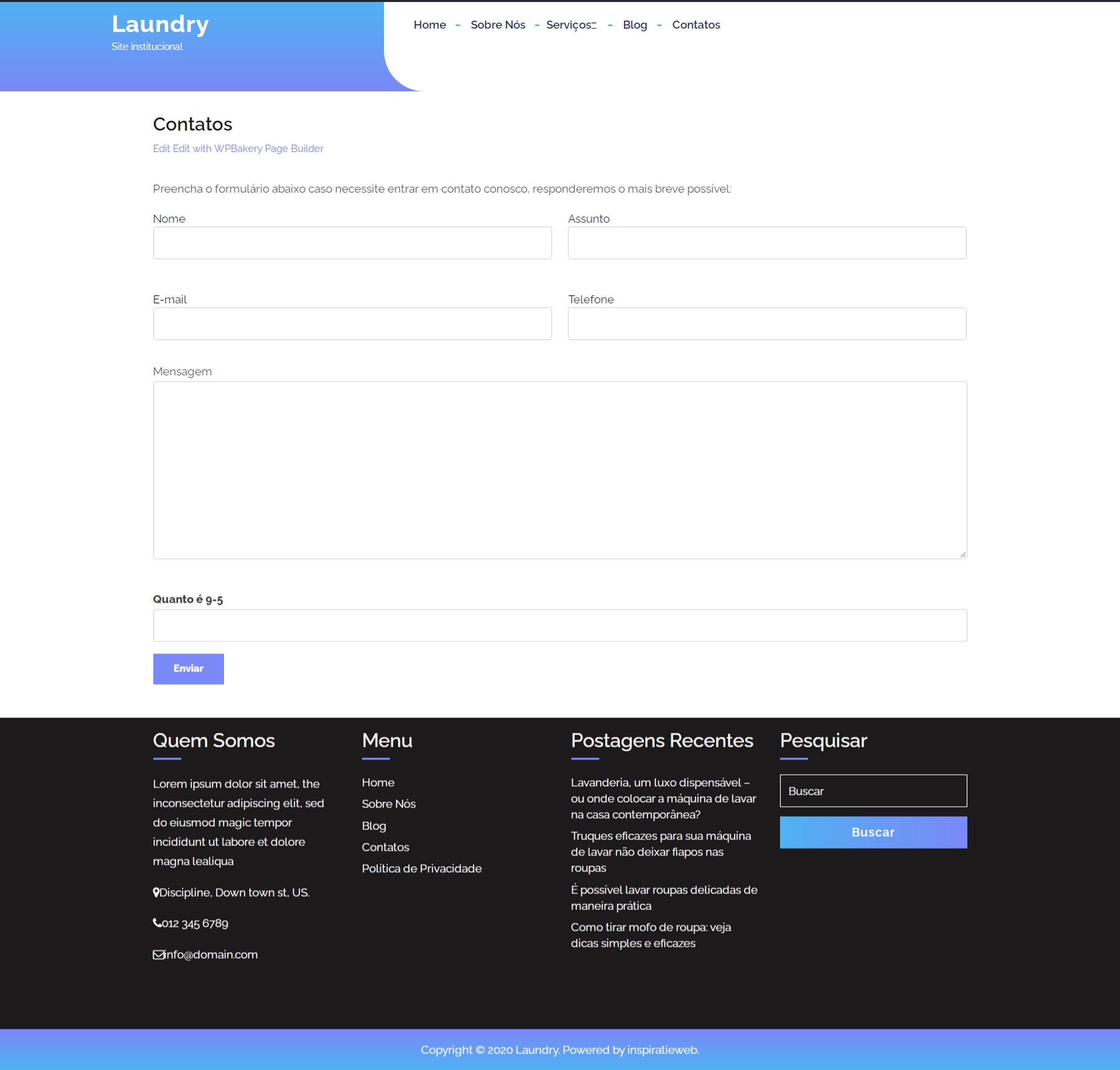This screenshot has height=1070, width=1120.
Task: Click the Discipline, Down town st, US. address
Action: coord(235,893)
